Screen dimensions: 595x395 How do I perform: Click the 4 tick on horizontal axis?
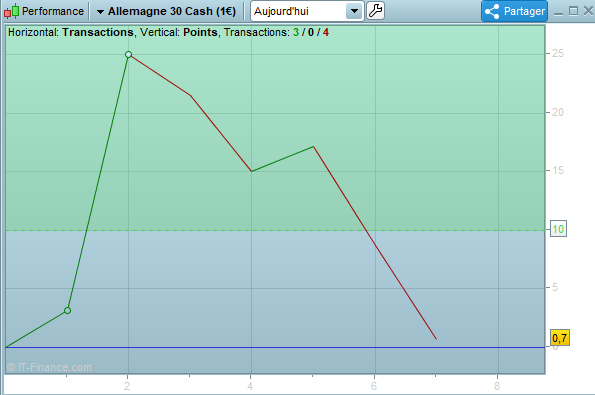tap(250, 386)
